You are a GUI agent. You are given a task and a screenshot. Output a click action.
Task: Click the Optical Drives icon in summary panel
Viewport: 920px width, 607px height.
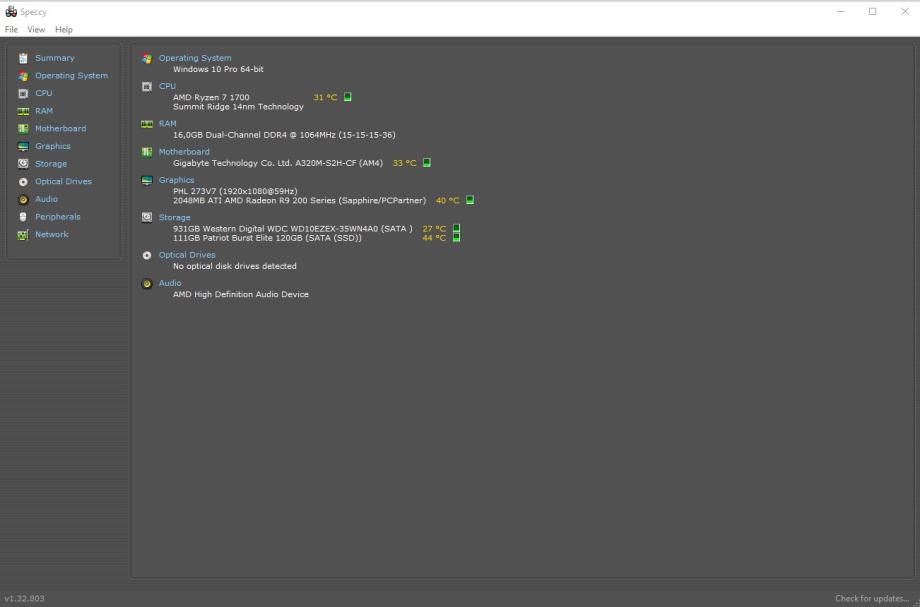point(147,255)
